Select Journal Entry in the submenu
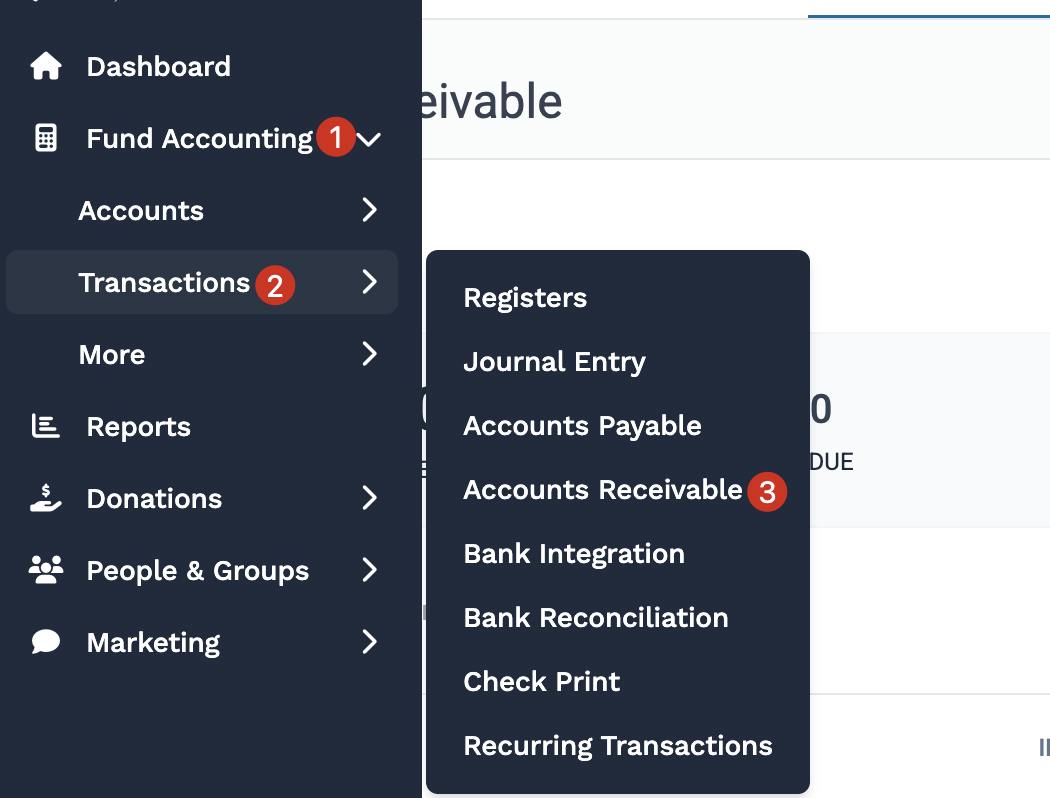This screenshot has width=1050, height=798. [x=554, y=362]
